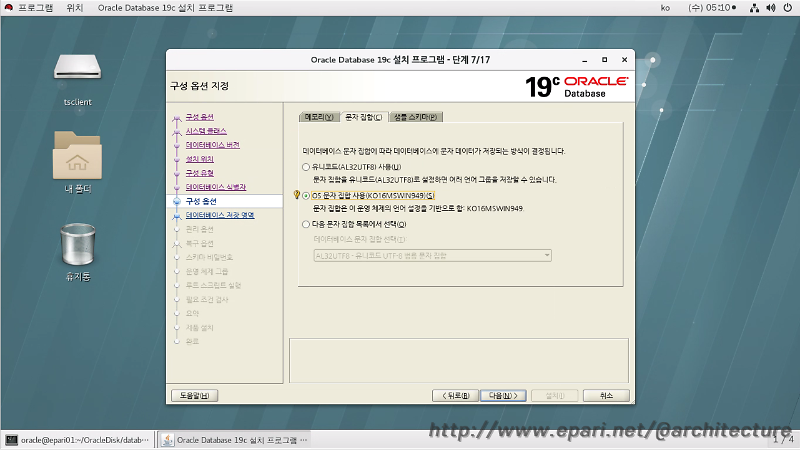Switch to oracle@epari01 terminal taskbar item
The width and height of the screenshot is (800, 450).
(78, 440)
